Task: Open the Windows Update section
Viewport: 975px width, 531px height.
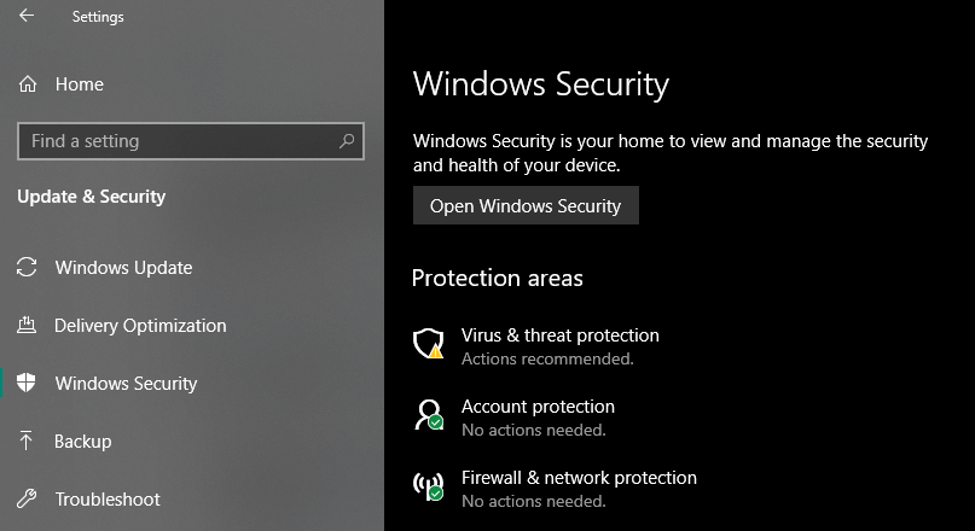Action: point(123,267)
